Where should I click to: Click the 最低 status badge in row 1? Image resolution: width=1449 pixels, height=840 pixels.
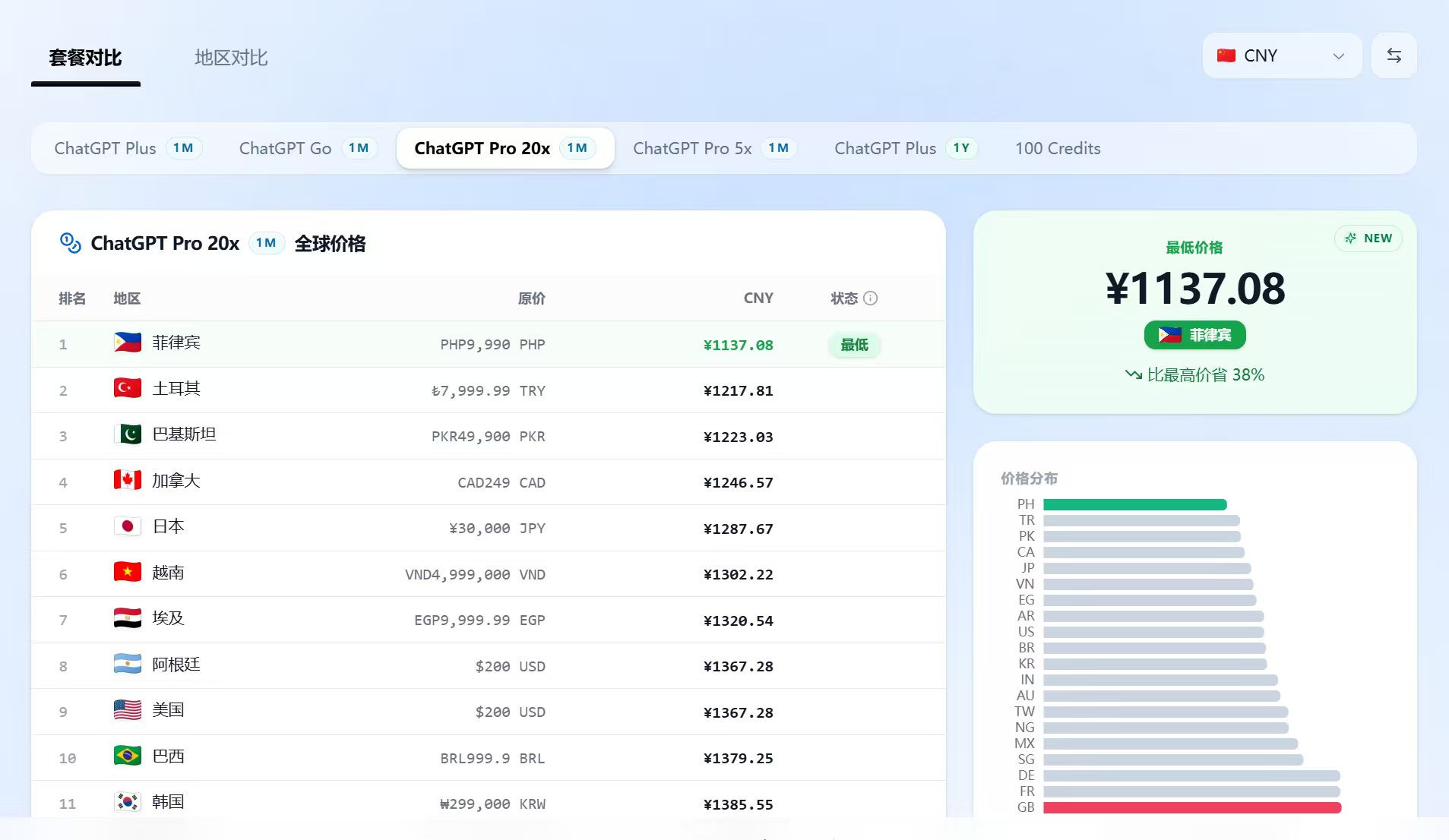coord(854,345)
